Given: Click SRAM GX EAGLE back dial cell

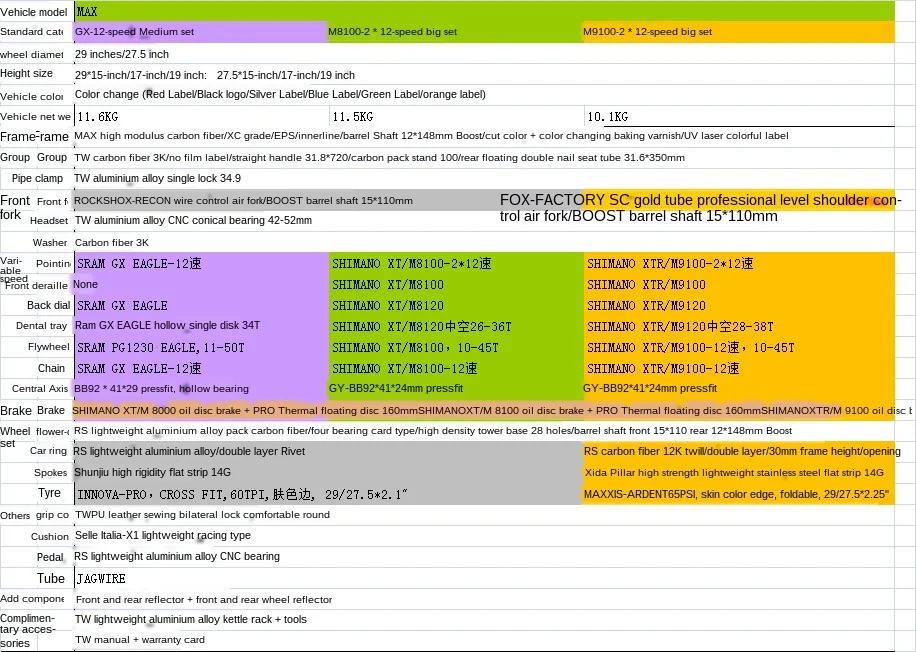Looking at the screenshot, I should 201,306.
